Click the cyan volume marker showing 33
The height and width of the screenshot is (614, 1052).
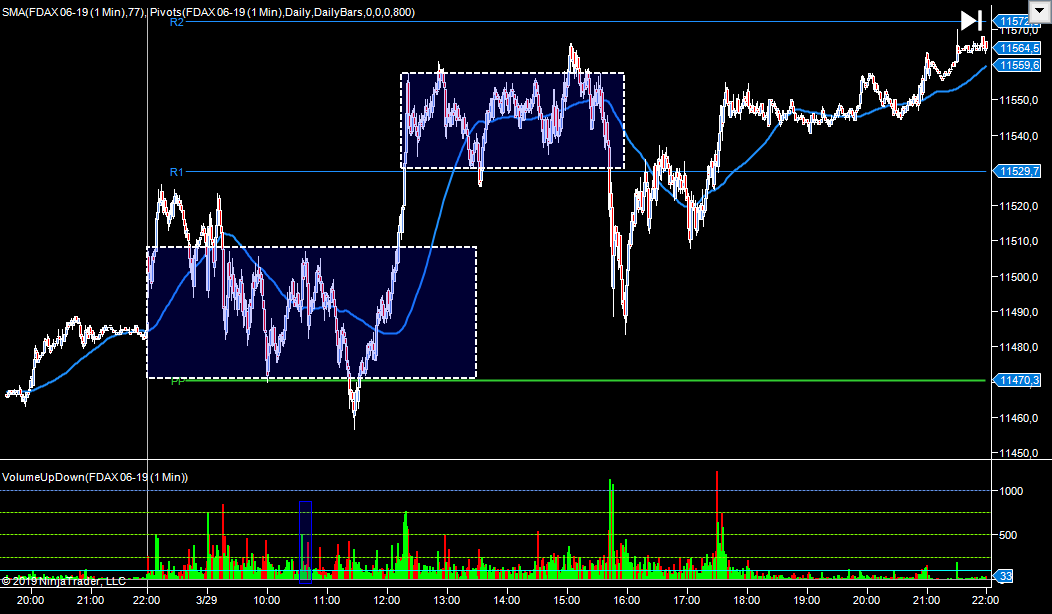pos(1005,576)
